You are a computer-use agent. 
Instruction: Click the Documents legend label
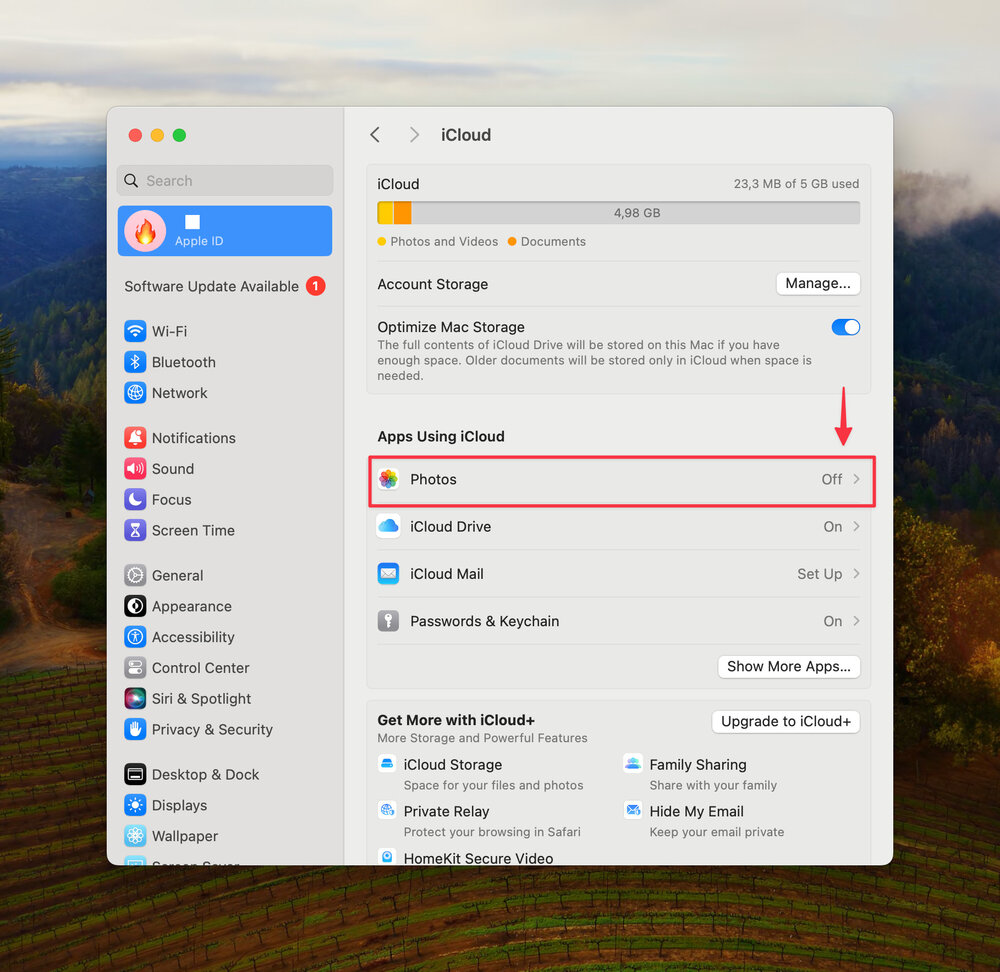pyautogui.click(x=553, y=241)
